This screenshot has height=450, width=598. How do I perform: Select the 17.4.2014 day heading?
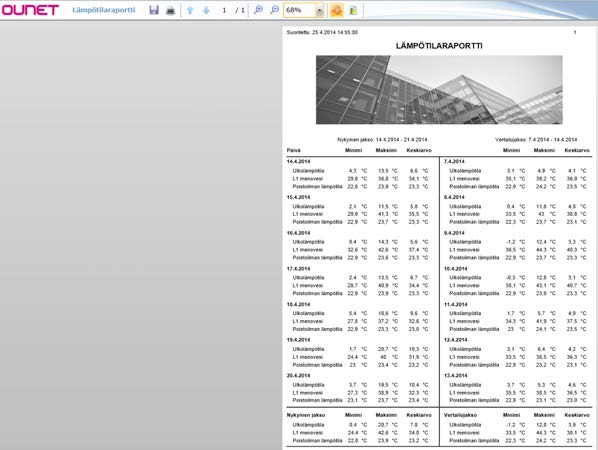298,268
